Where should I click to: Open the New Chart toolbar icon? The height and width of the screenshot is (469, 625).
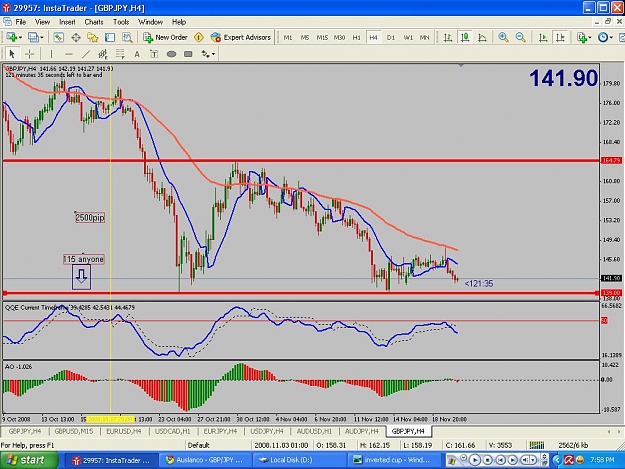pyautogui.click(x=11, y=37)
